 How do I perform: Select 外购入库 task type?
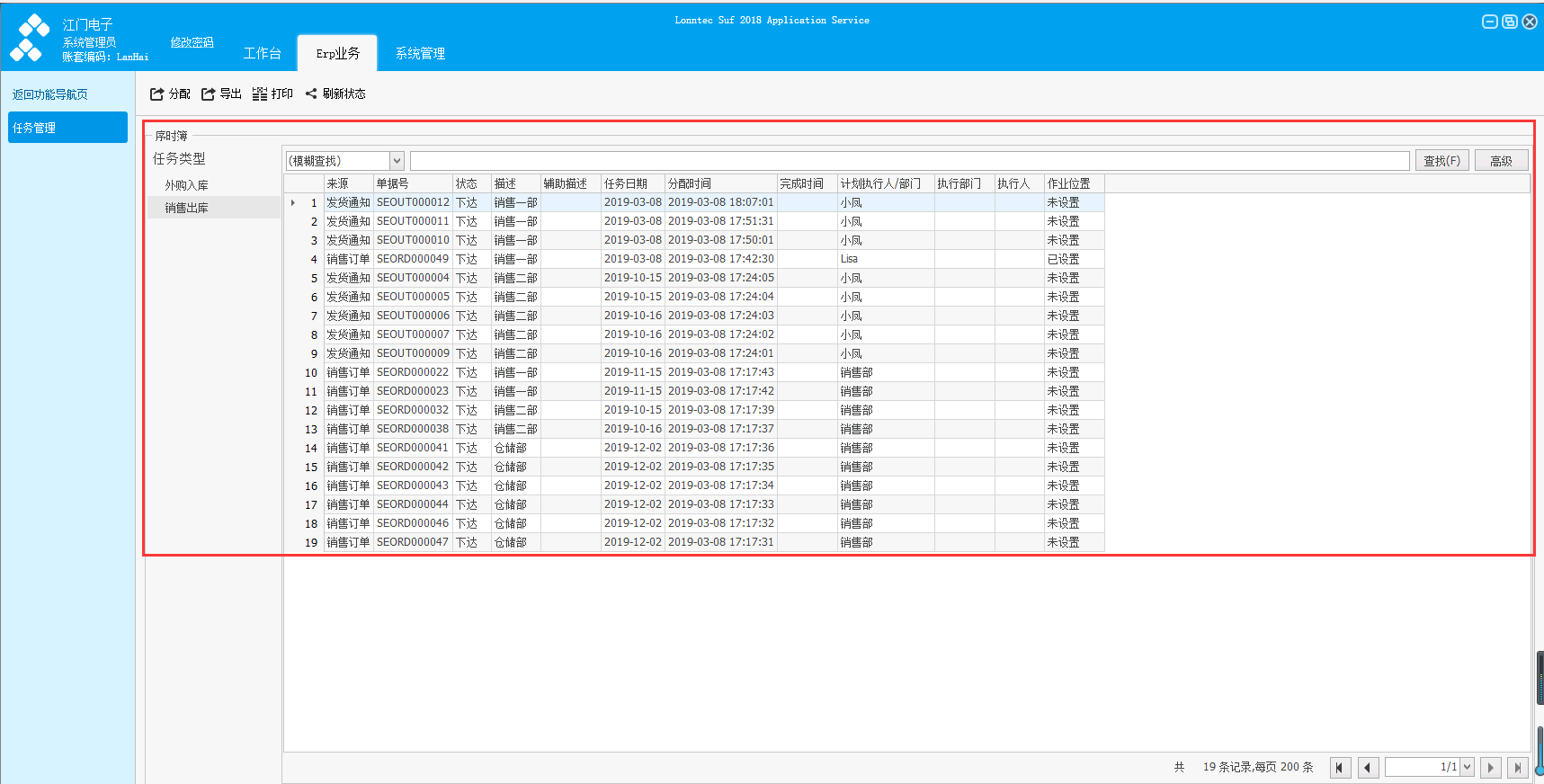(186, 185)
